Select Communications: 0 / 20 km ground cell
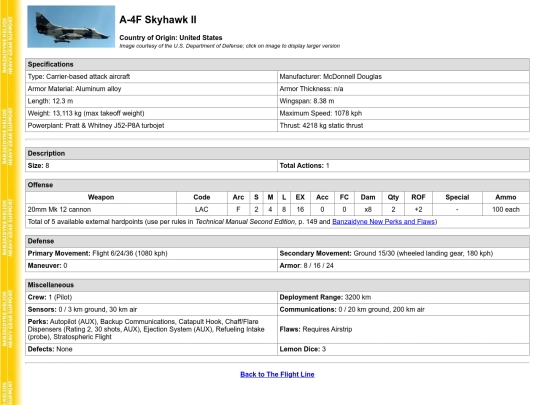 (403, 310)
